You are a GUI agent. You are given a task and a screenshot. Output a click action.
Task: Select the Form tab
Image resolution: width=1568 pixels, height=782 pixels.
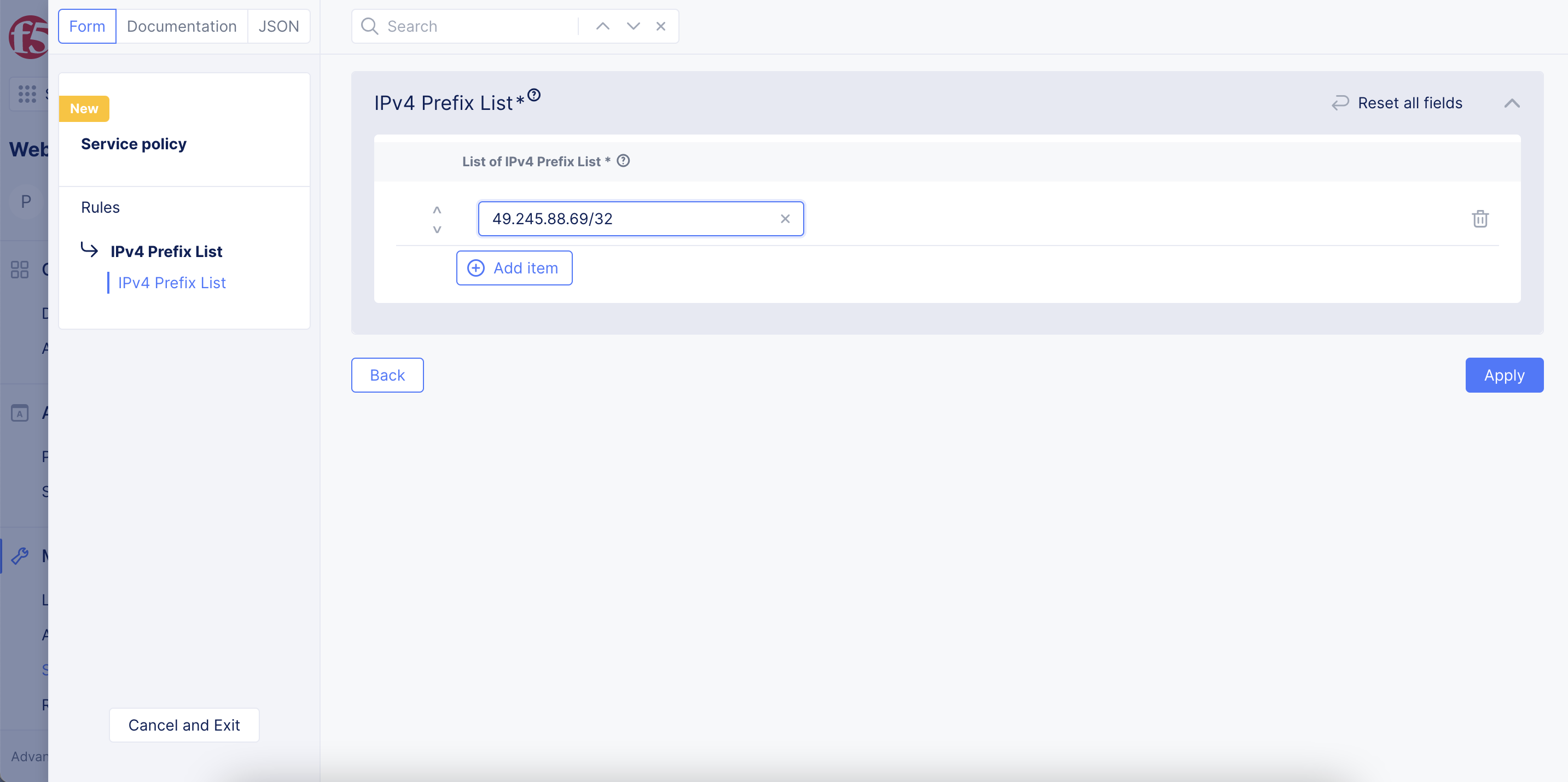coord(86,26)
